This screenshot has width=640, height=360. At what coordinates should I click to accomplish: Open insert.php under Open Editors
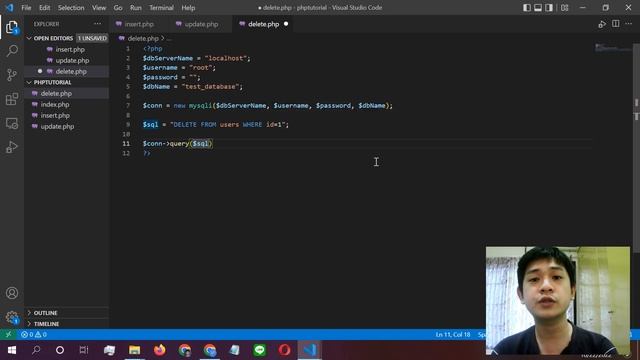click(67, 49)
